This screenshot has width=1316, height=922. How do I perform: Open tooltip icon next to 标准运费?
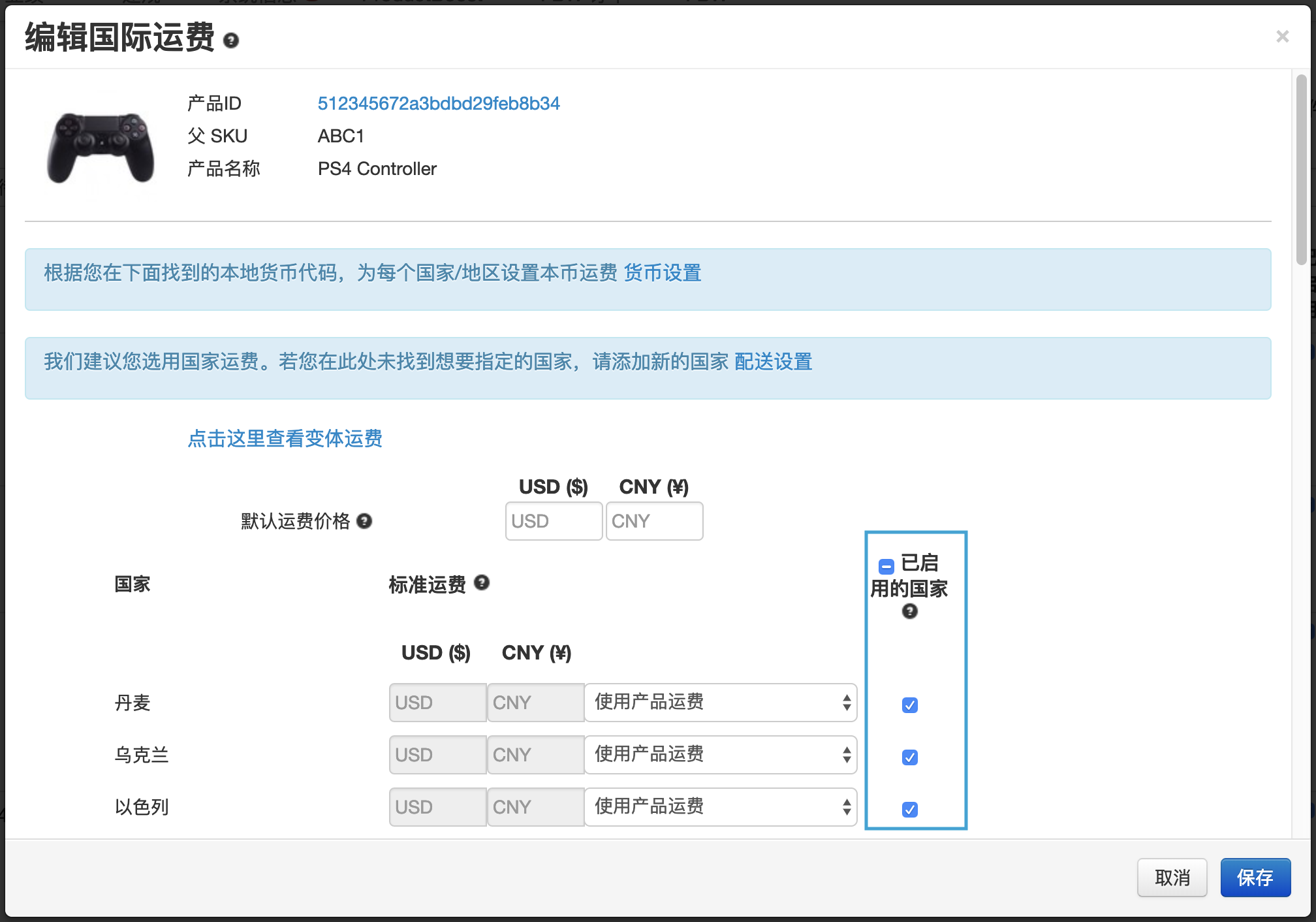click(482, 582)
